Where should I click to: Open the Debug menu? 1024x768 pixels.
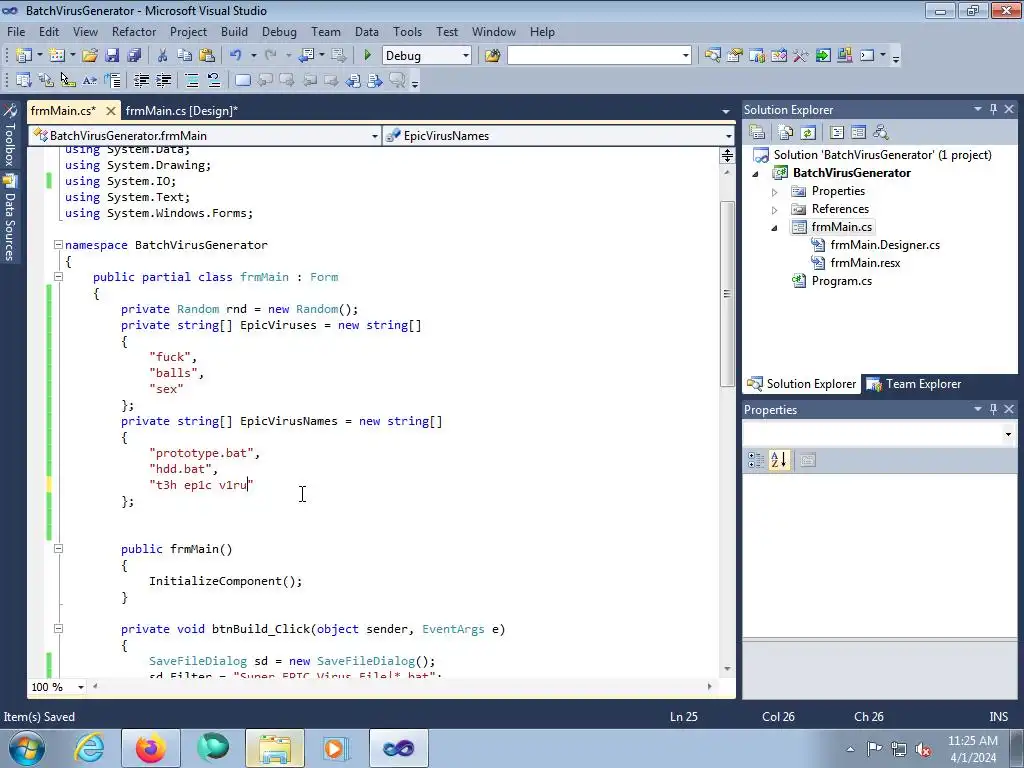click(x=279, y=31)
